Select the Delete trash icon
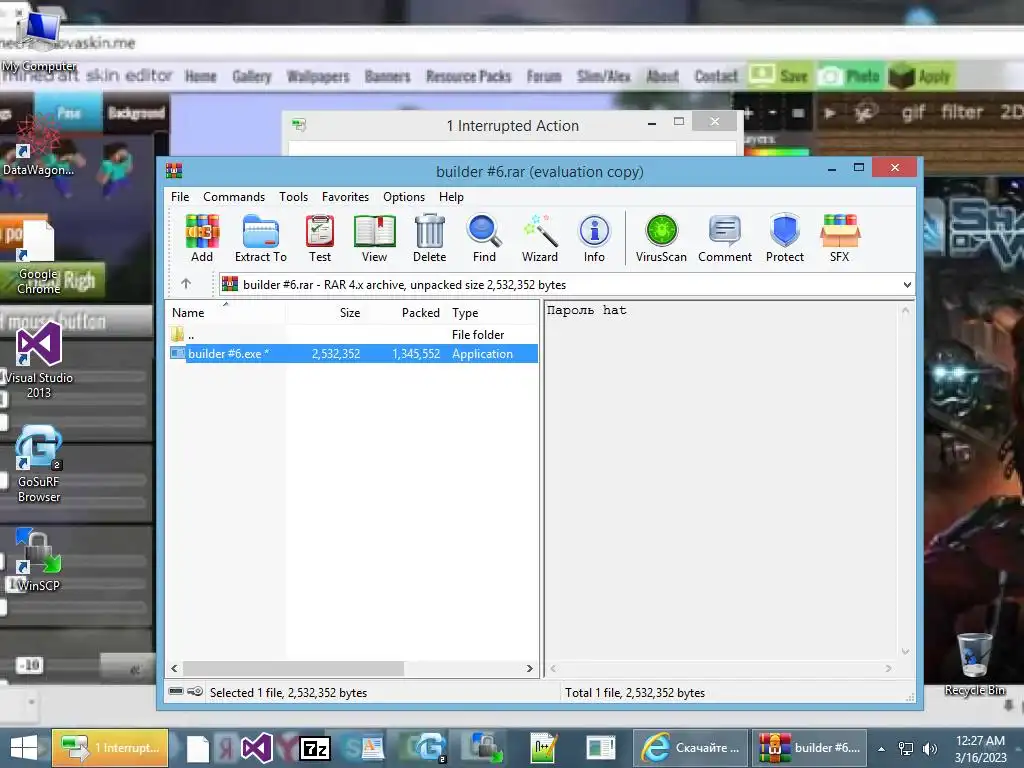The width and height of the screenshot is (1024, 768). click(x=430, y=238)
